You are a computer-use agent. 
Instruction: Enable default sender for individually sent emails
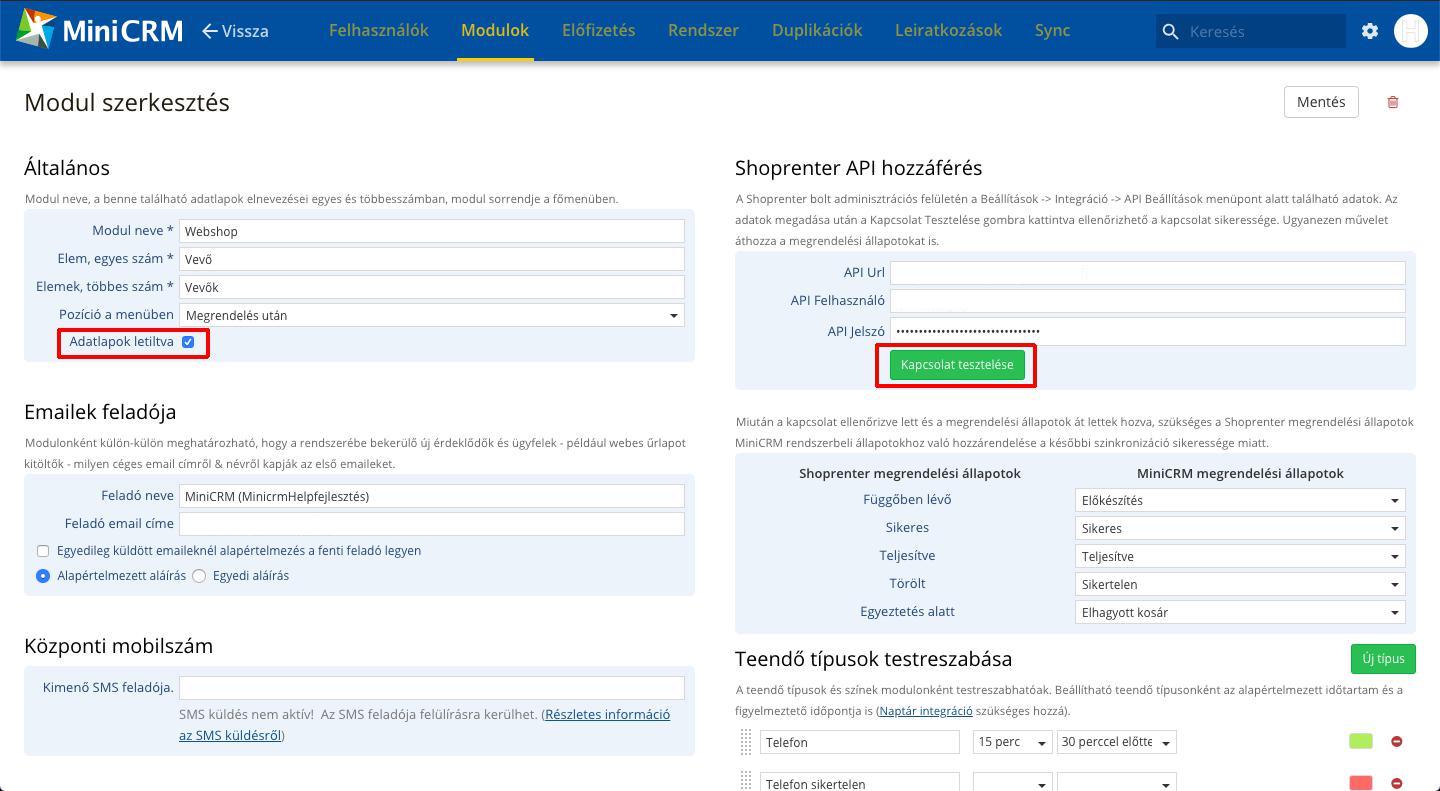point(43,551)
